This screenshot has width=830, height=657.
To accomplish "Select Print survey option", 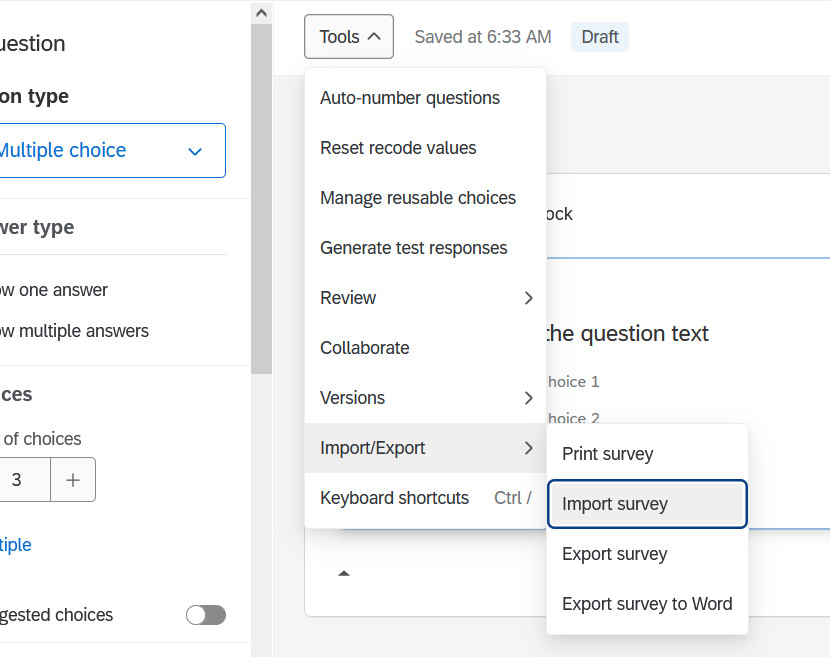I will [x=608, y=454].
